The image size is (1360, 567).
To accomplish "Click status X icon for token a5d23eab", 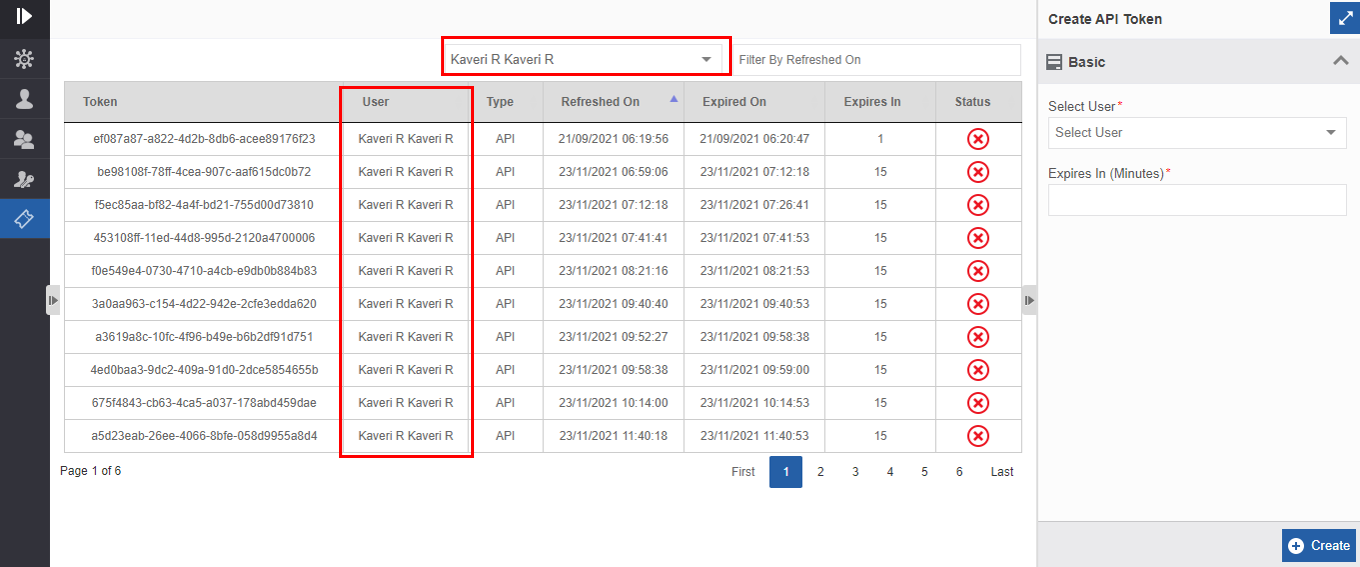I will (978, 436).
